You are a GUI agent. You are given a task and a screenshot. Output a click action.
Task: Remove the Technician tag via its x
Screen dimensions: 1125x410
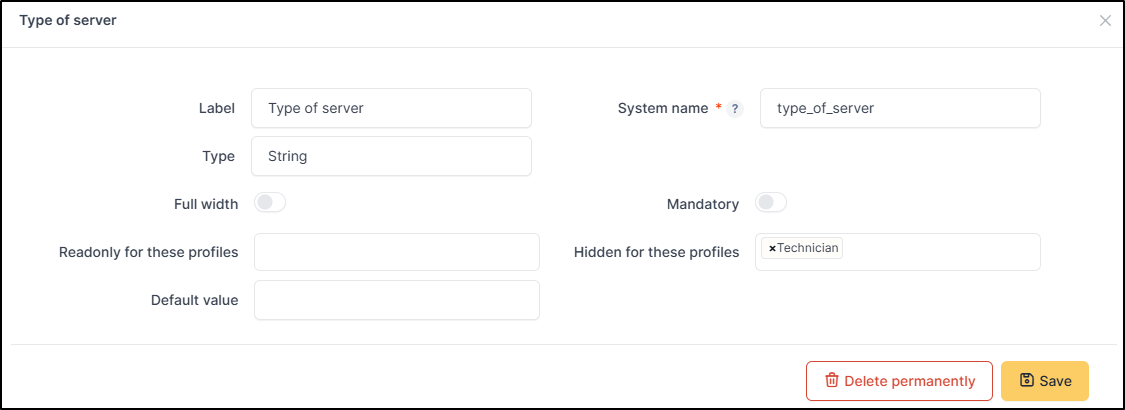[772, 248]
